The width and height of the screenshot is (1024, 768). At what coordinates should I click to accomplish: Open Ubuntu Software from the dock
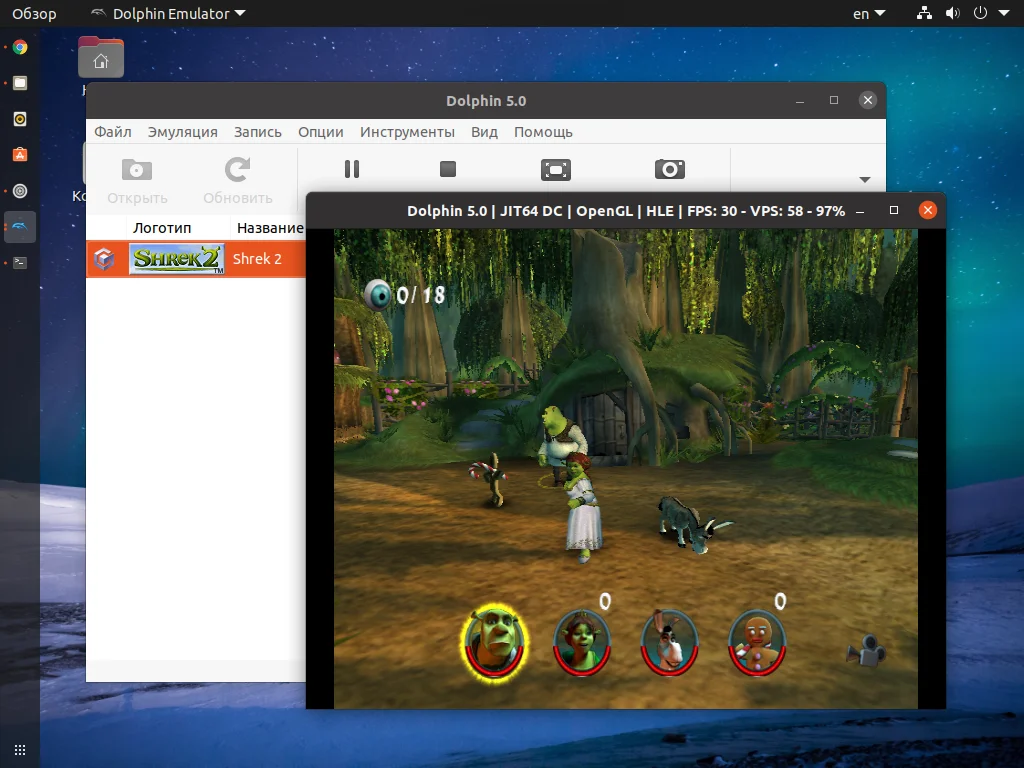click(20, 155)
